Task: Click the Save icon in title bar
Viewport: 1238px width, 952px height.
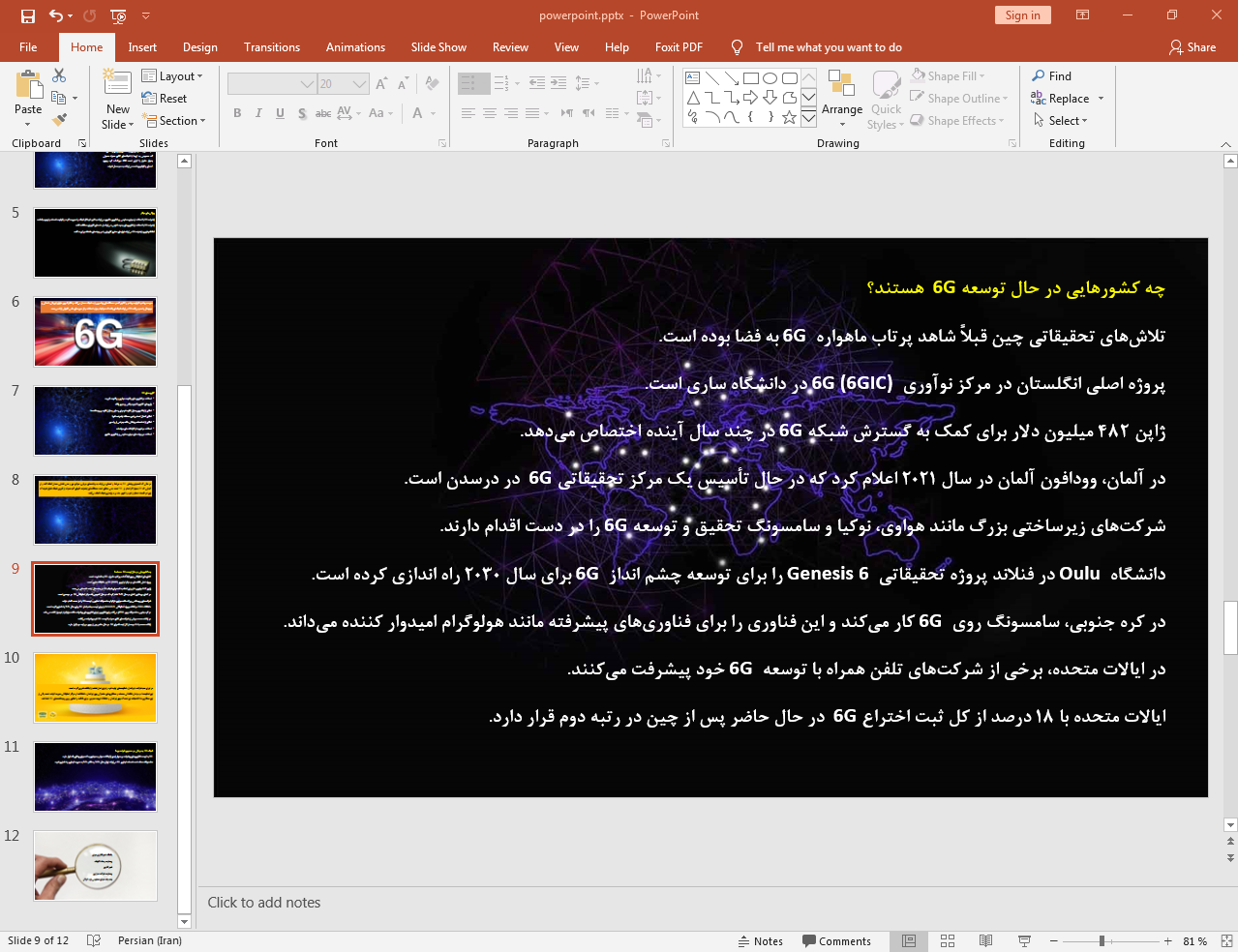Action: (27, 15)
